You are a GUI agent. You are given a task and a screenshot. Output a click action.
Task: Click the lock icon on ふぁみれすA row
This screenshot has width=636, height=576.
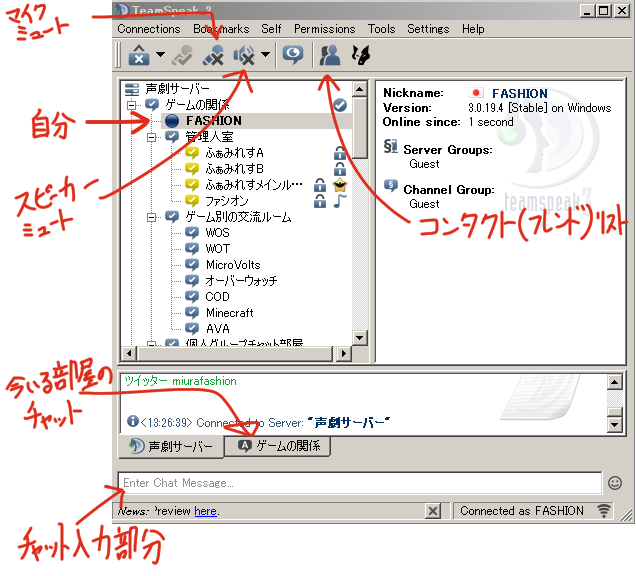pyautogui.click(x=340, y=153)
